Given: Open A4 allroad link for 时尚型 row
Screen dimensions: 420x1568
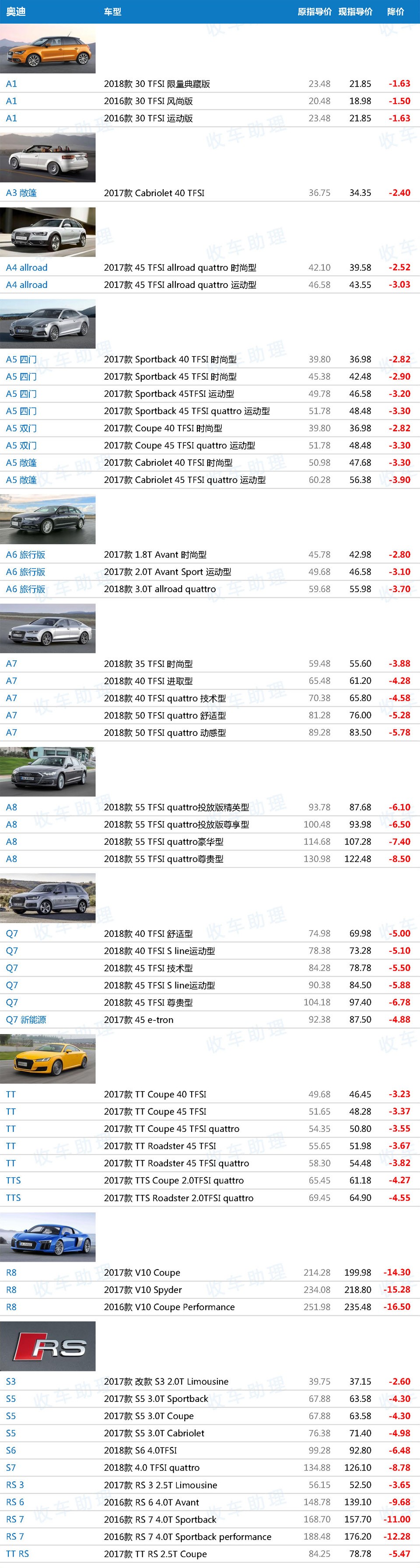Looking at the screenshot, I should (x=27, y=268).
